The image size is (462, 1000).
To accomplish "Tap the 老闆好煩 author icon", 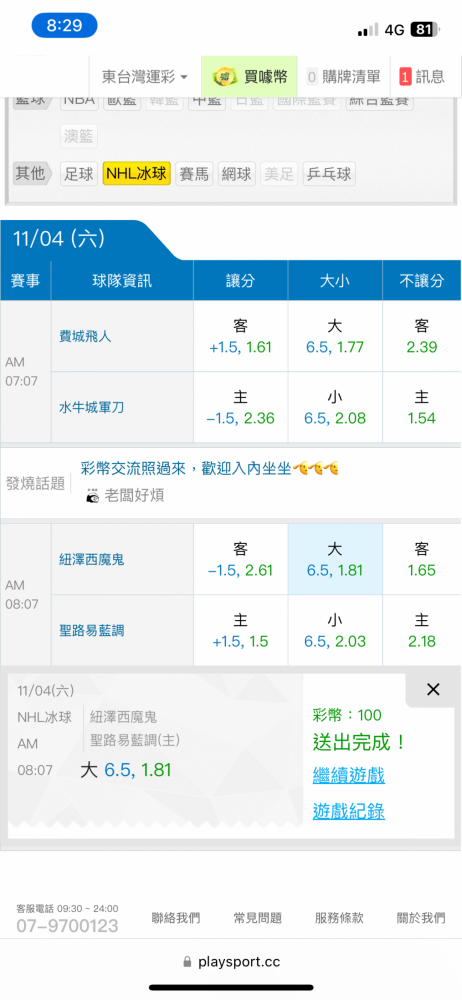I will coord(93,496).
